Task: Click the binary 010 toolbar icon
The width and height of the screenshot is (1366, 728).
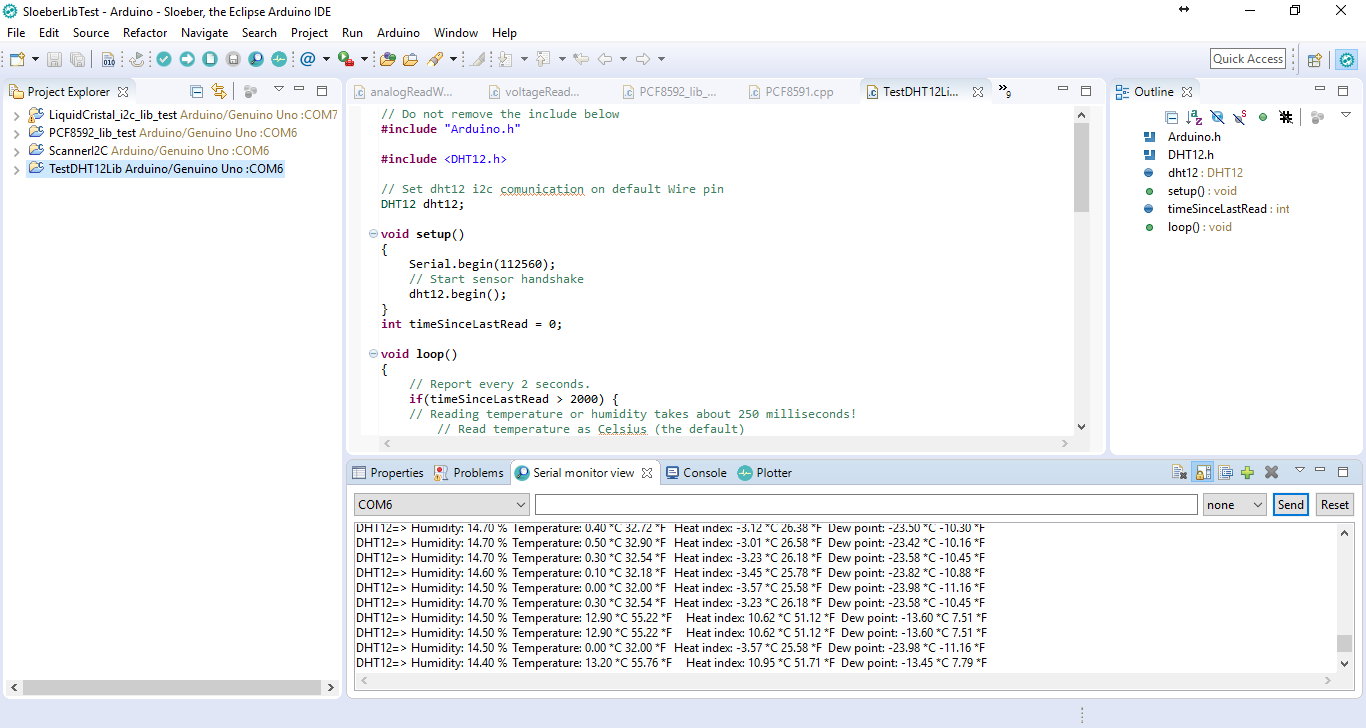Action: (x=109, y=59)
